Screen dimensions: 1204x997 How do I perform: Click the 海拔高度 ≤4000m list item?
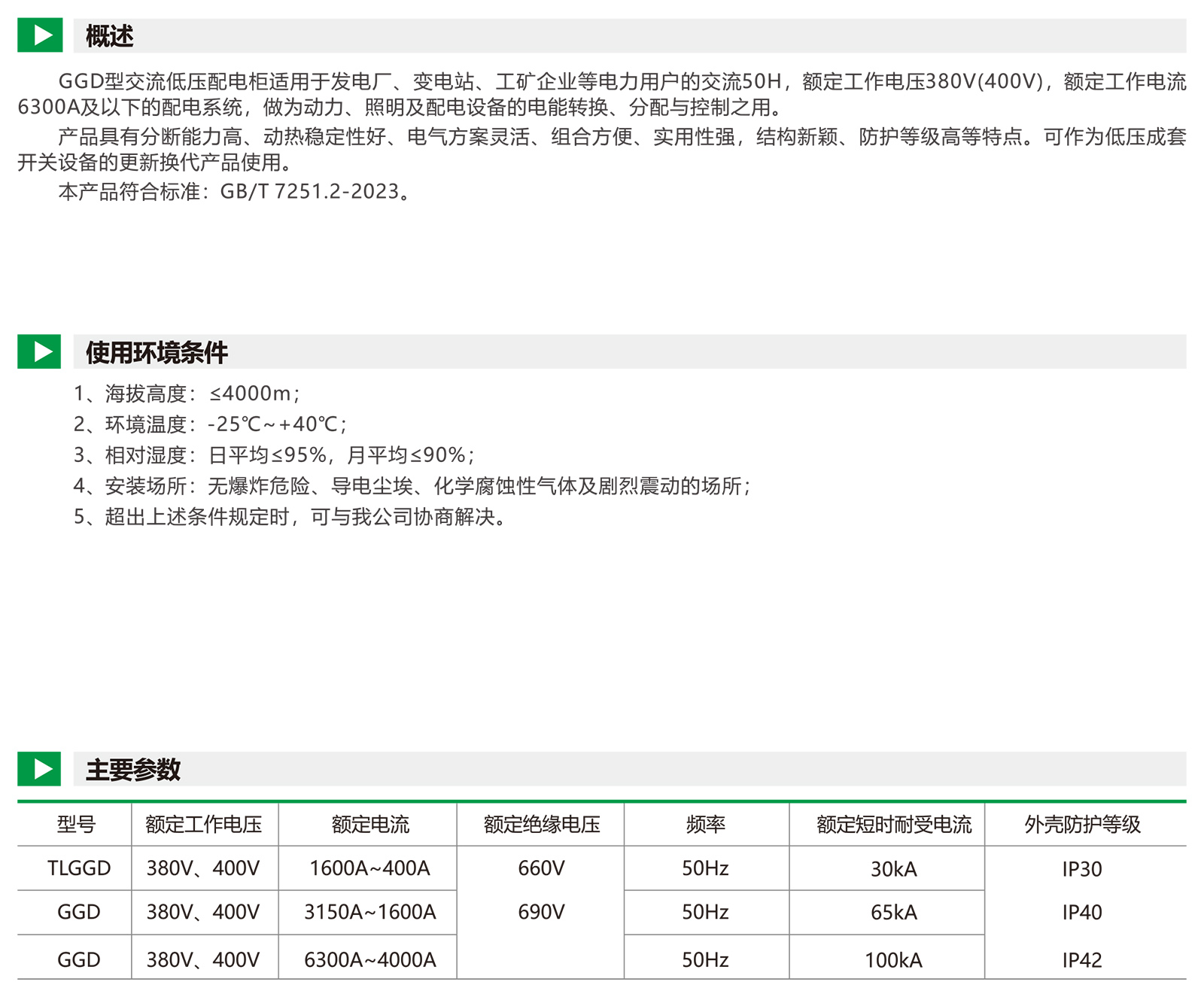[187, 394]
